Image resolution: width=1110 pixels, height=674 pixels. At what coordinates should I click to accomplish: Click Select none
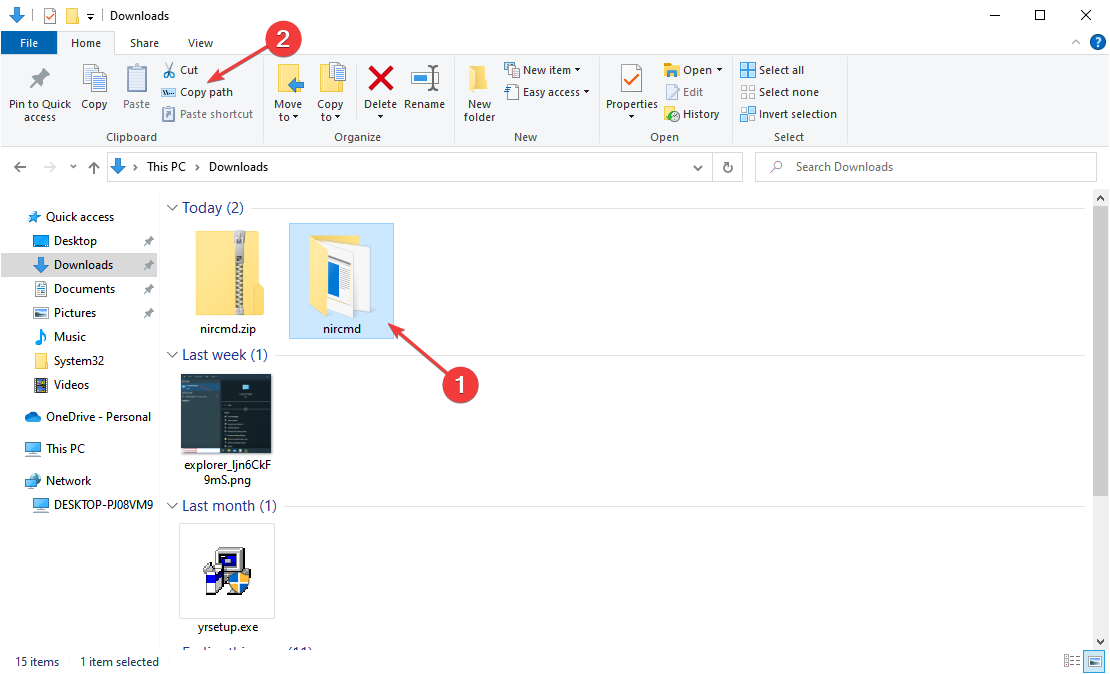(779, 92)
